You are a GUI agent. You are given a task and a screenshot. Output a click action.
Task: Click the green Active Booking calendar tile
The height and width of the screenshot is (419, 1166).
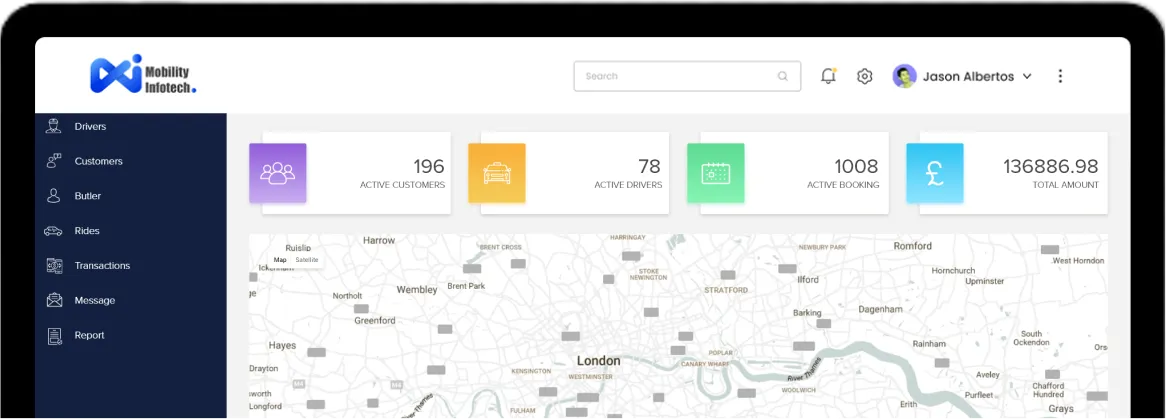coord(715,173)
